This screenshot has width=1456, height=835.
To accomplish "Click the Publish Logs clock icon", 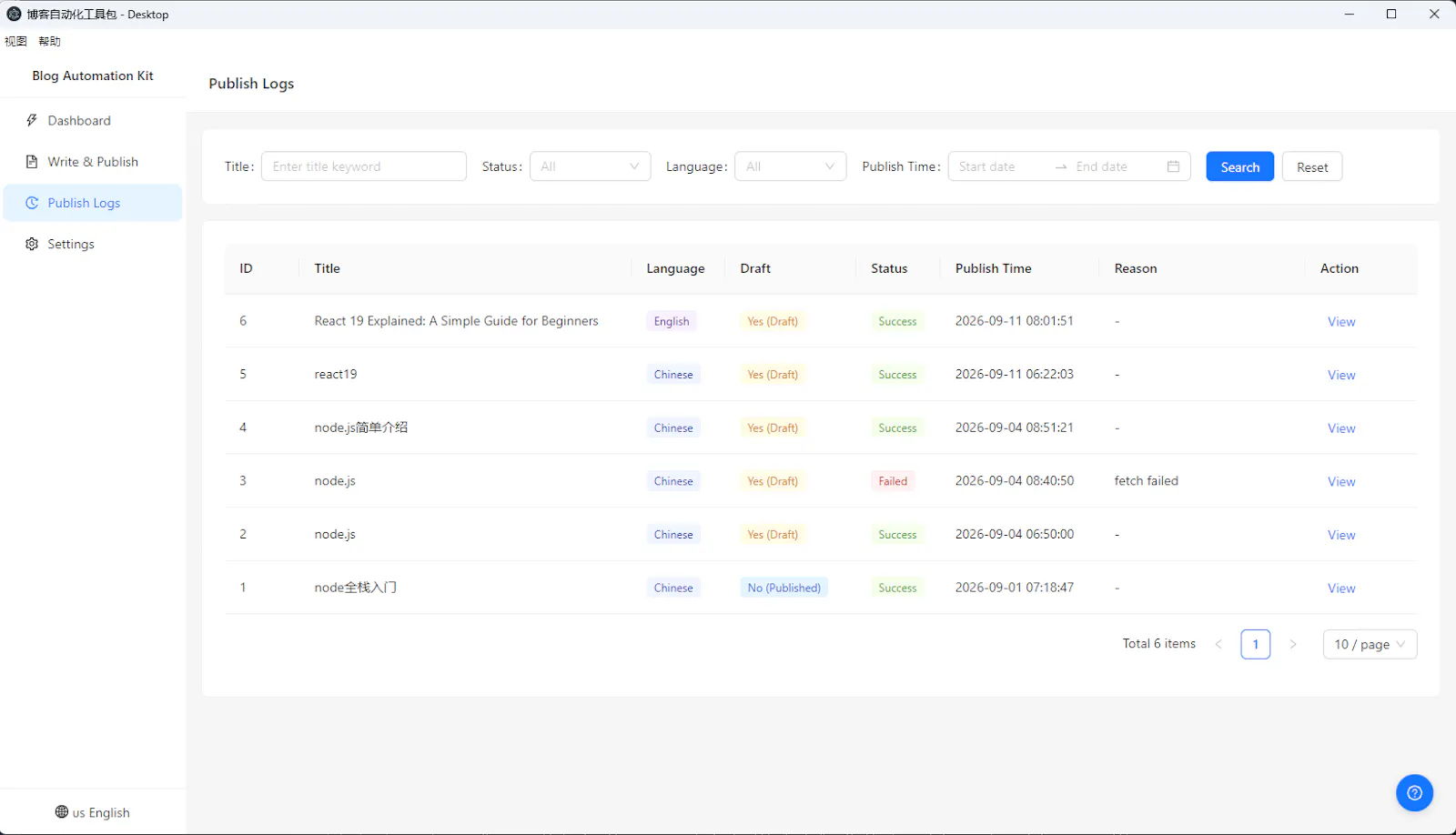I will (32, 203).
